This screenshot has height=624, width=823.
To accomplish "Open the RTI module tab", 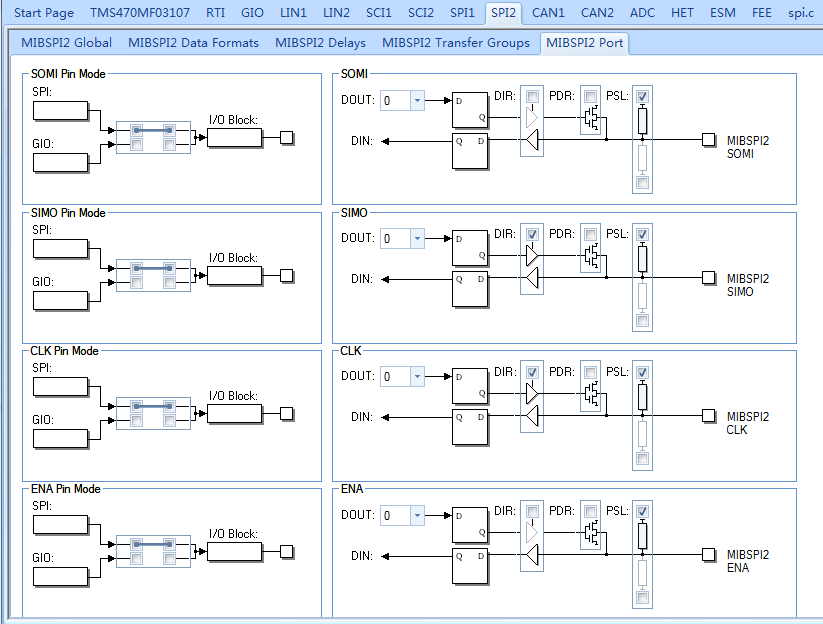I will pyautogui.click(x=215, y=13).
